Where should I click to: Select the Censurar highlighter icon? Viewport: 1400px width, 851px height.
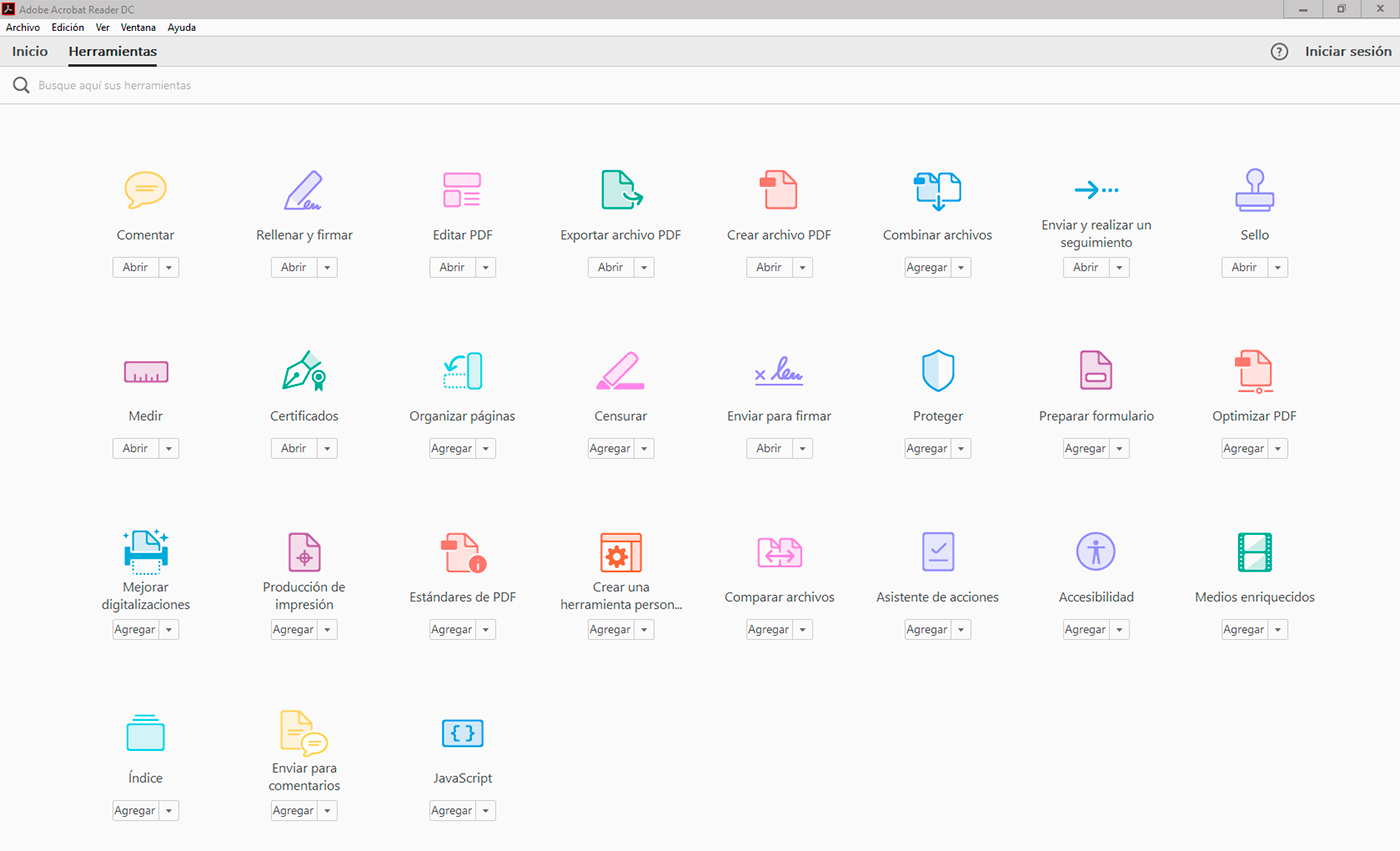click(621, 370)
